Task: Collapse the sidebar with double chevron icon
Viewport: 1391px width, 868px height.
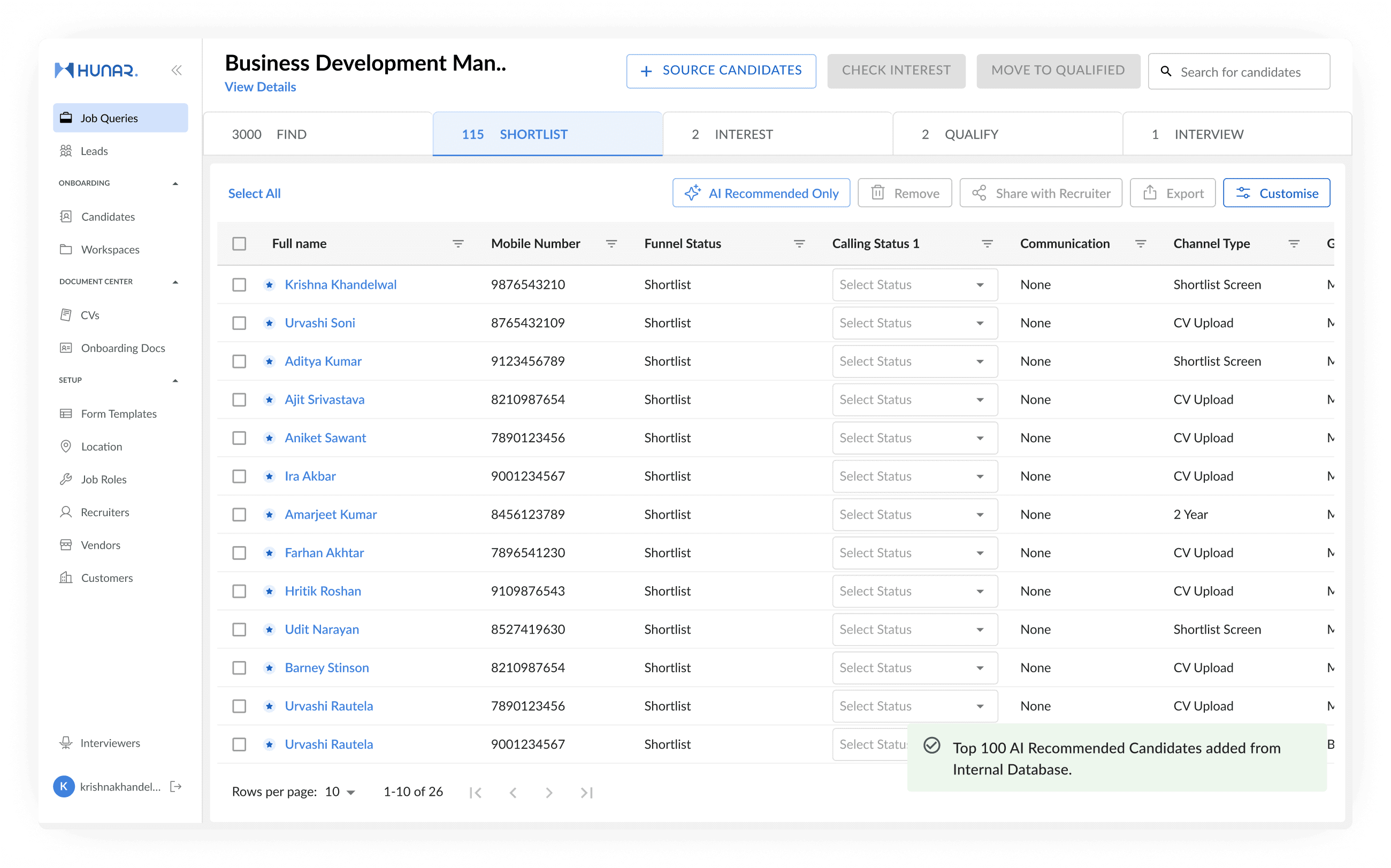Action: 177,70
